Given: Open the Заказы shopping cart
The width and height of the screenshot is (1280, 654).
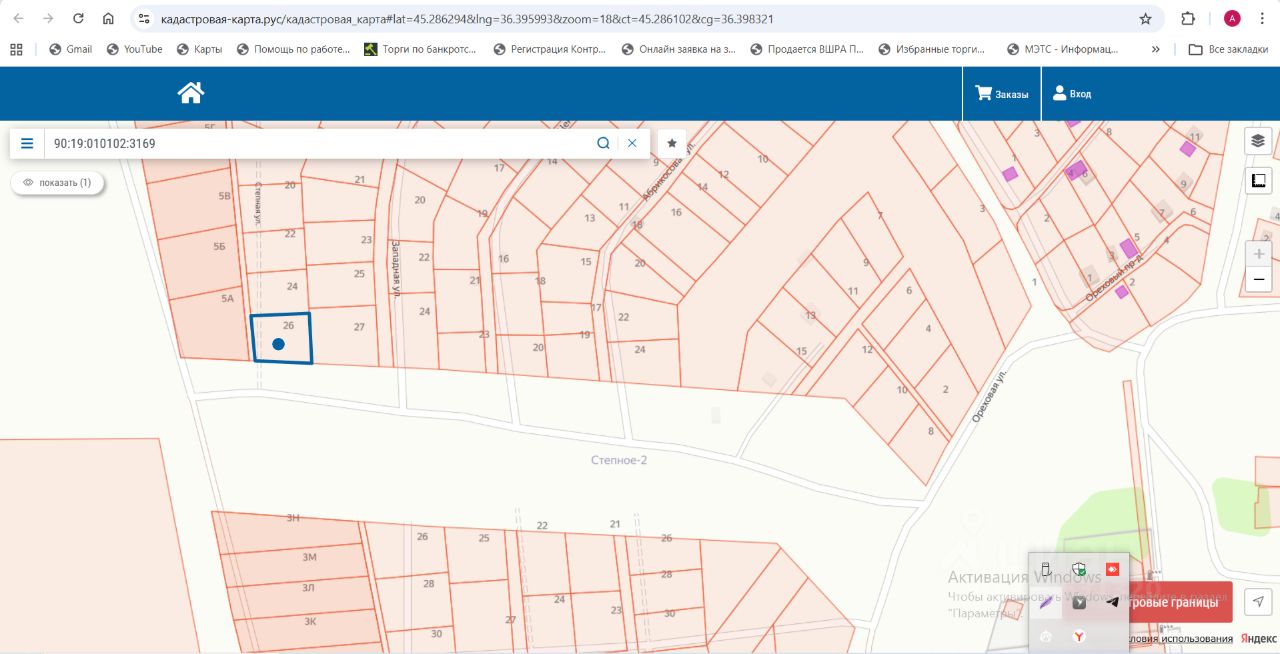Looking at the screenshot, I should [x=1002, y=94].
